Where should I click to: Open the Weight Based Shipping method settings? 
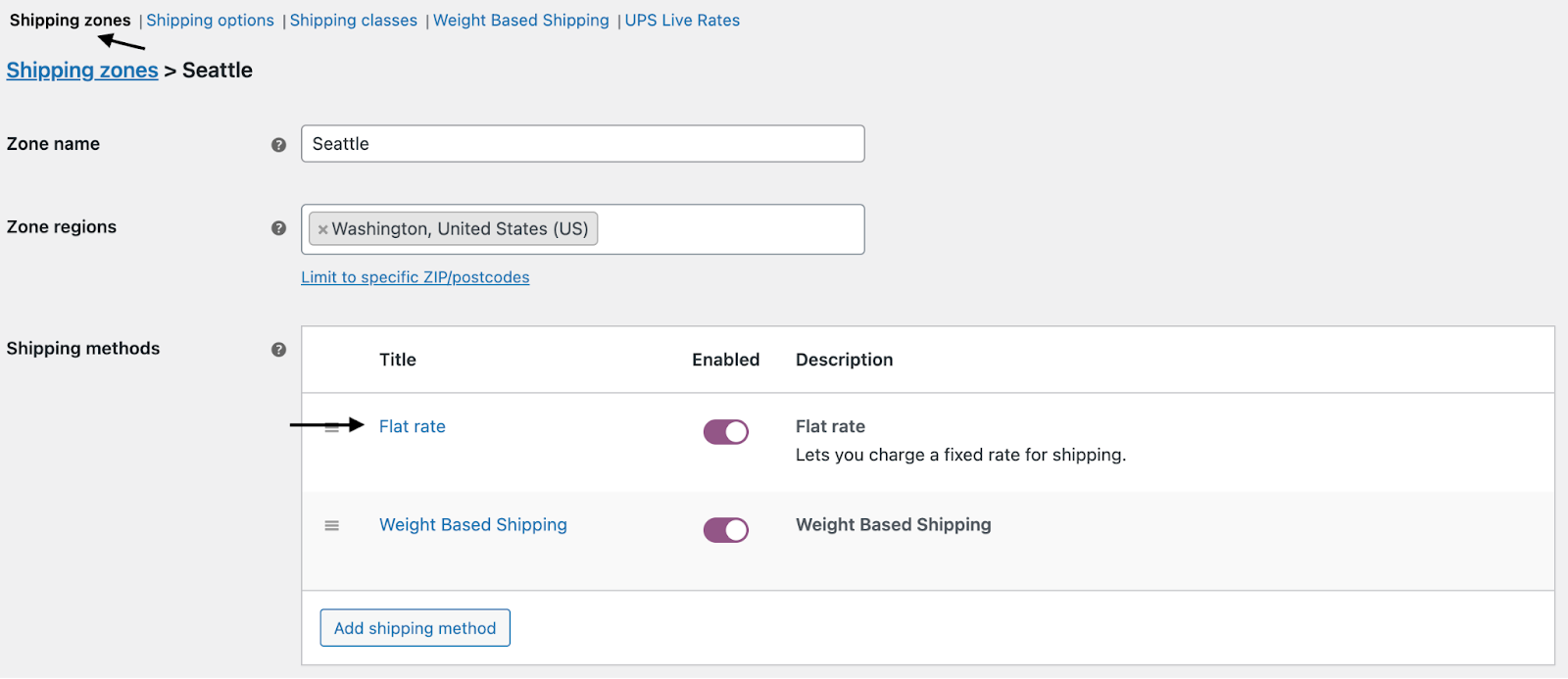[472, 524]
